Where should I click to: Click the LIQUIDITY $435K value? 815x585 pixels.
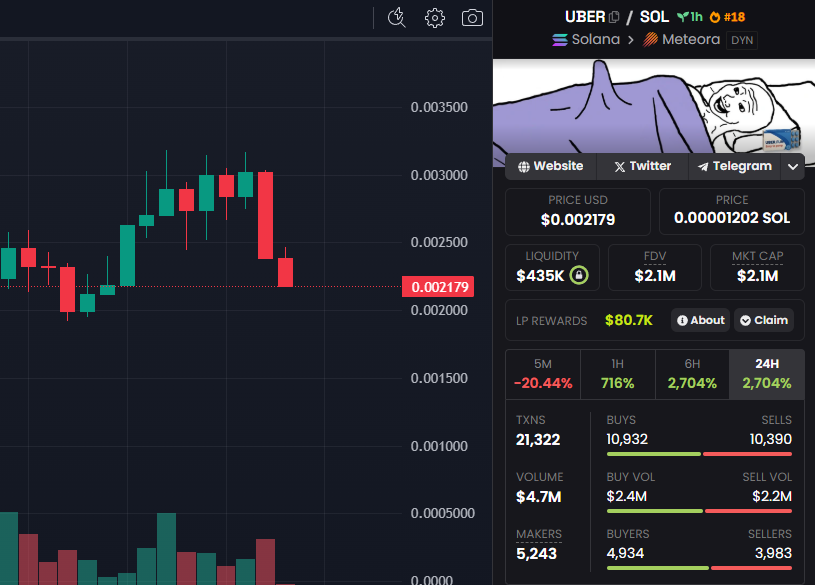point(540,276)
